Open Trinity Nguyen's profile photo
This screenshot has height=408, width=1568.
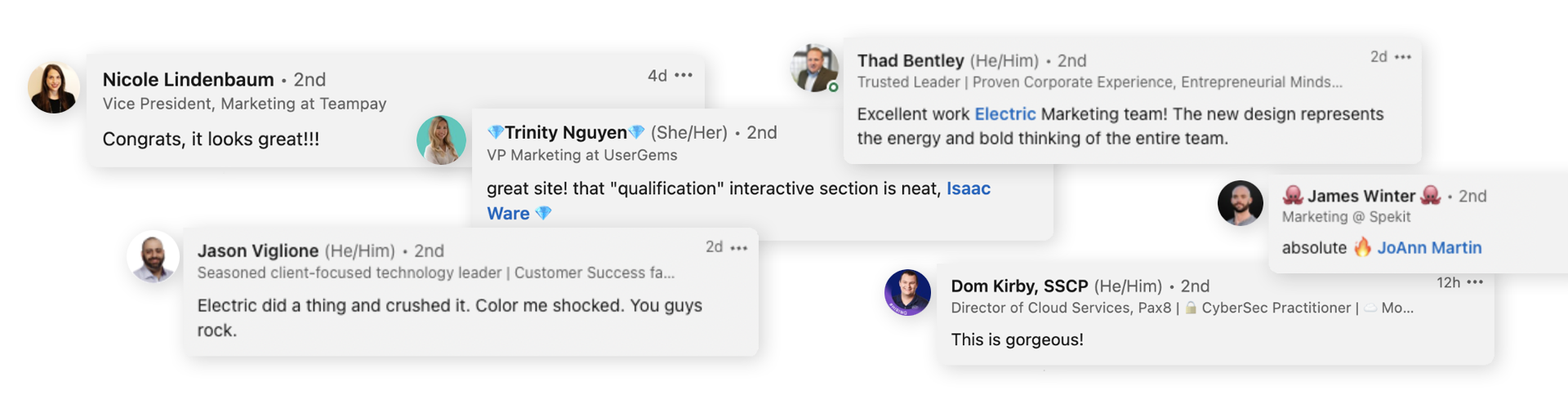441,140
